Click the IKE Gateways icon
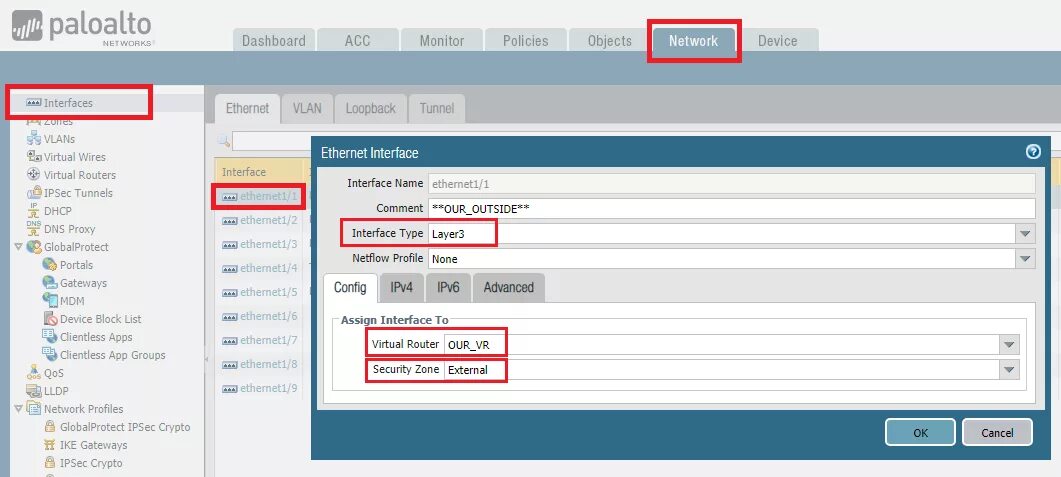1061x477 pixels. click(49, 445)
